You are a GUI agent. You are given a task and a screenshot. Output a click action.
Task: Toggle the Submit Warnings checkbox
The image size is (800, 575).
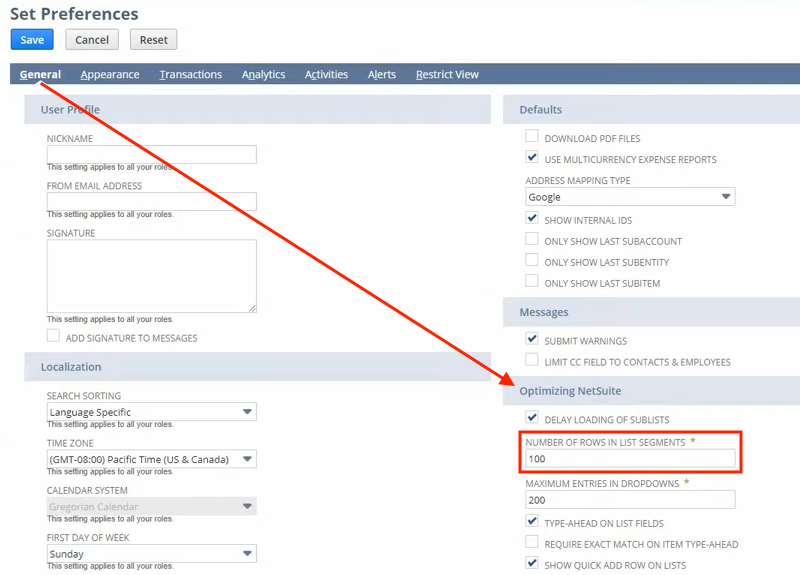532,340
